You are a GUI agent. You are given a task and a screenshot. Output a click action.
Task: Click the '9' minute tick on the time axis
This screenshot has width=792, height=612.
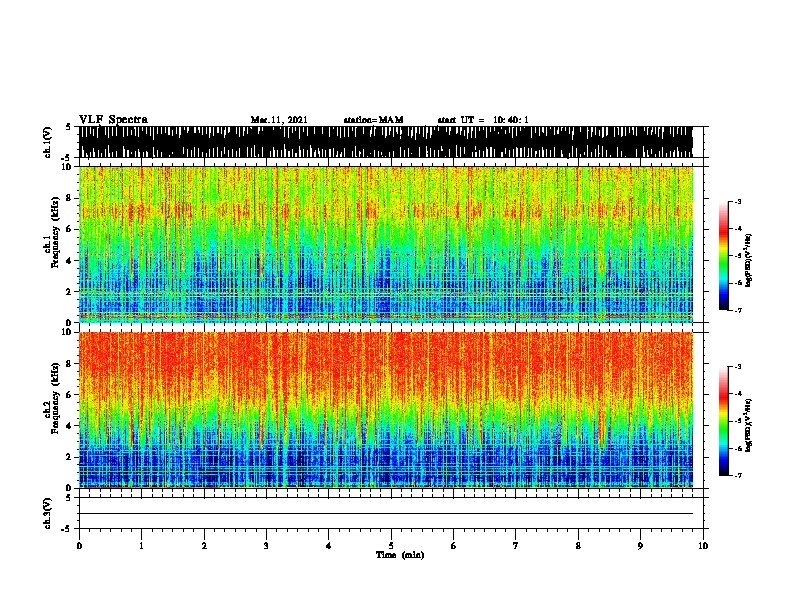[640, 546]
